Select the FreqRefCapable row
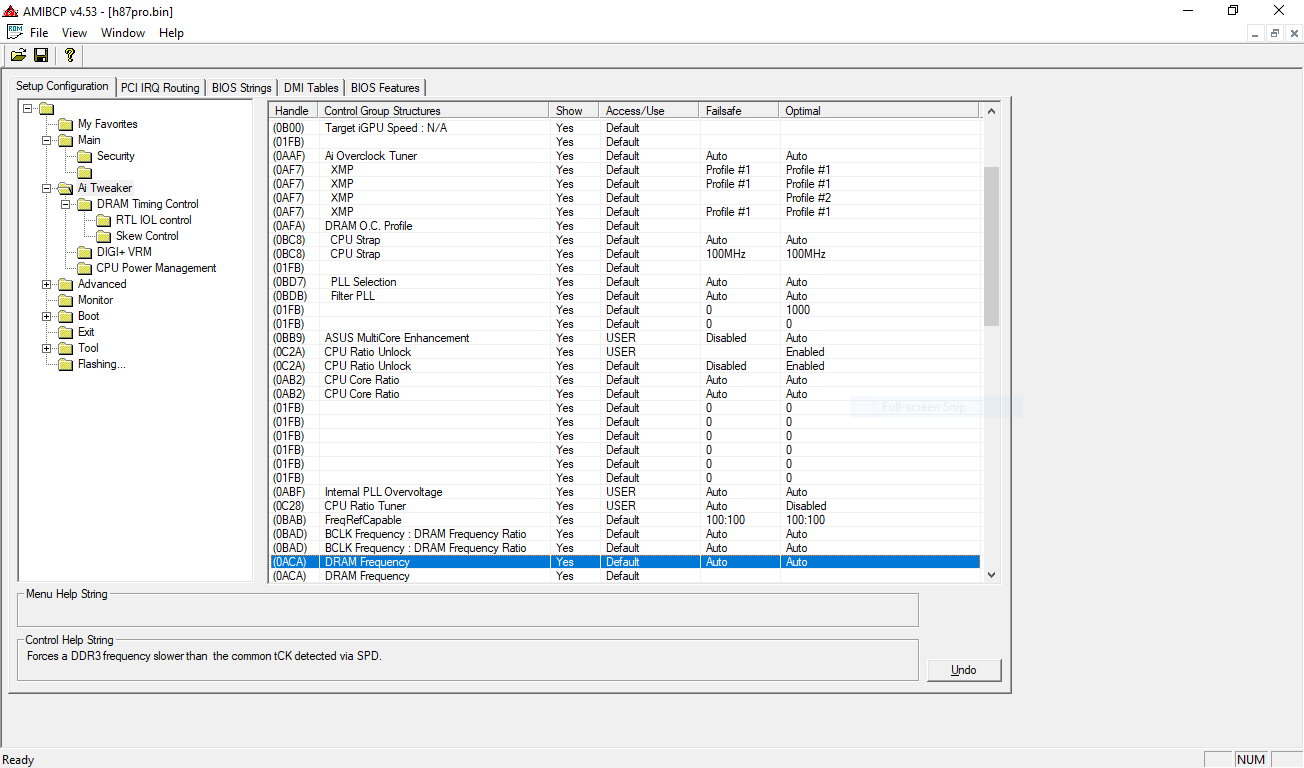 pos(625,520)
